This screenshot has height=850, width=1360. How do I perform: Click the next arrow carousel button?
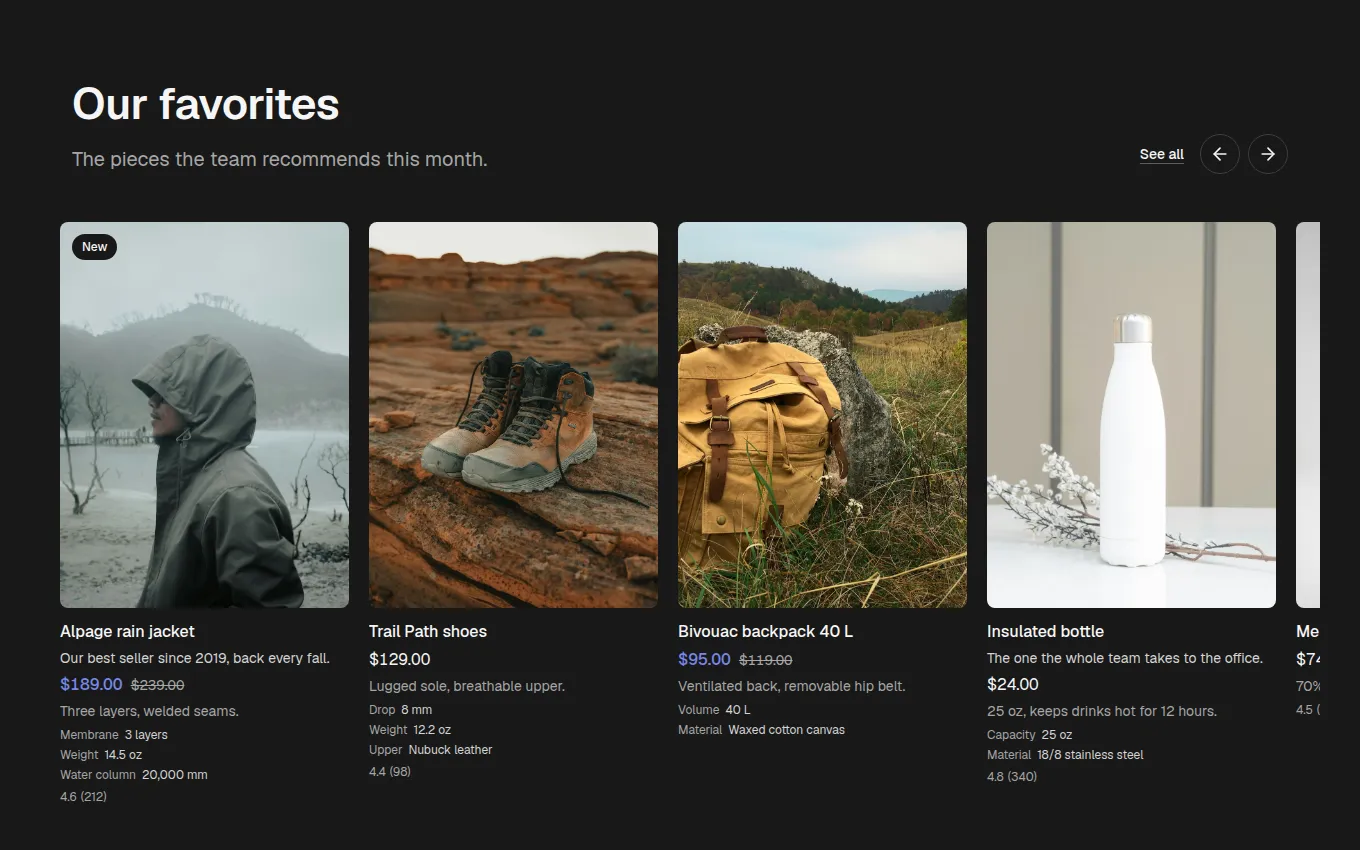click(1267, 154)
